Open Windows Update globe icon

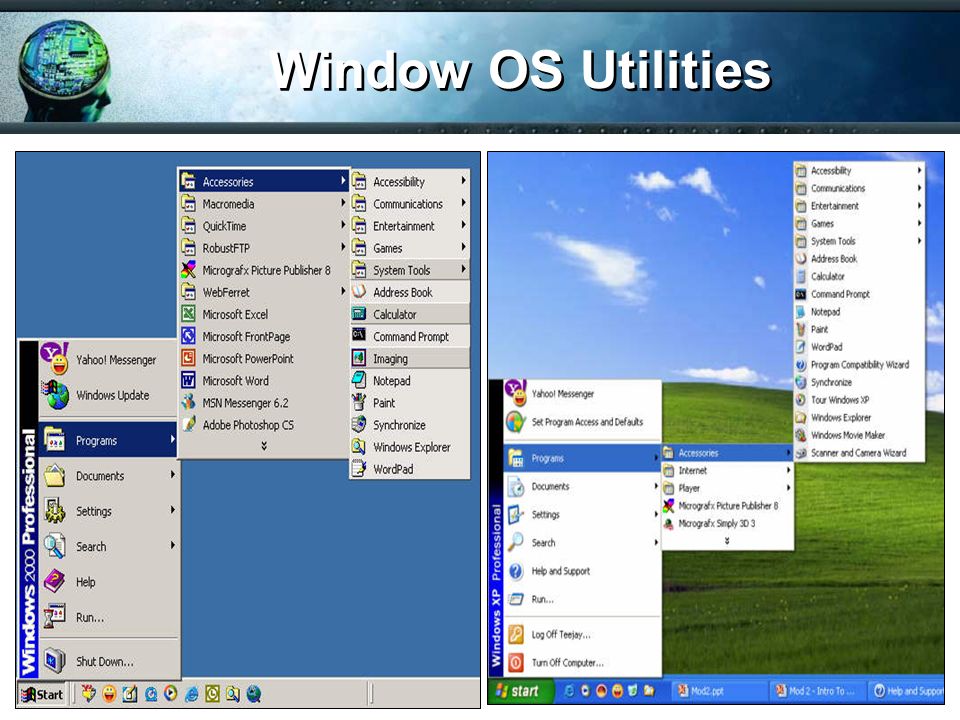click(x=56, y=395)
